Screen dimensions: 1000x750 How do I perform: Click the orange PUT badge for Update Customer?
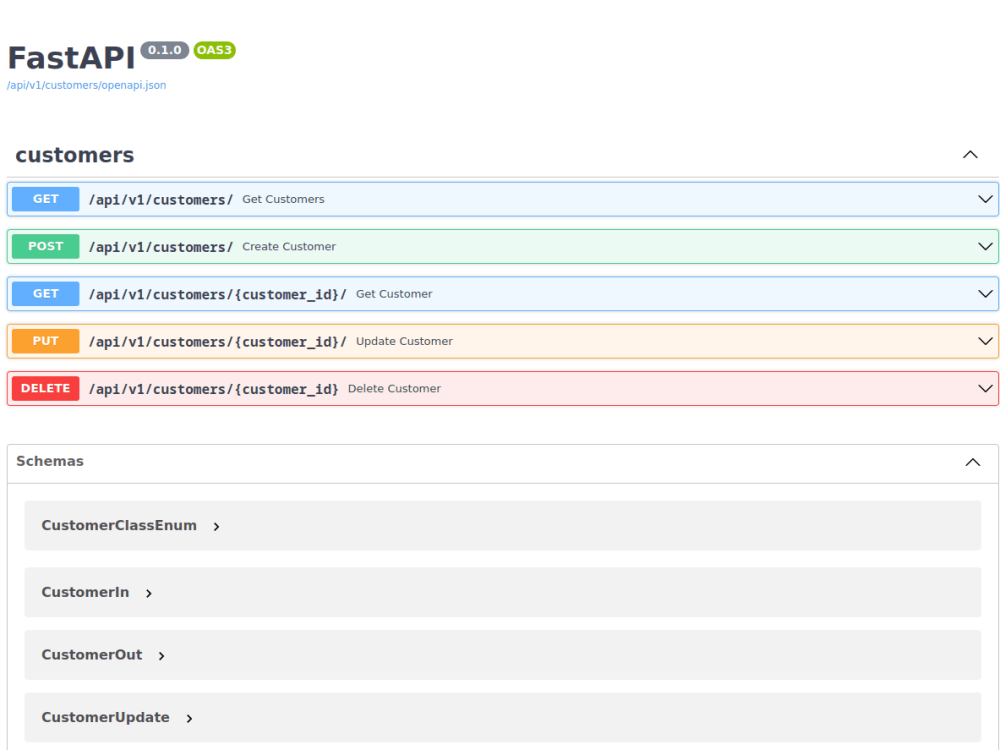(x=44, y=341)
